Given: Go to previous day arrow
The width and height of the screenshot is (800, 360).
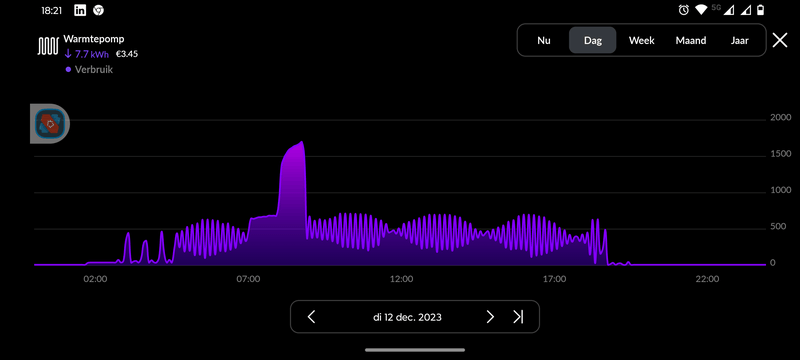Looking at the screenshot, I should tap(312, 317).
